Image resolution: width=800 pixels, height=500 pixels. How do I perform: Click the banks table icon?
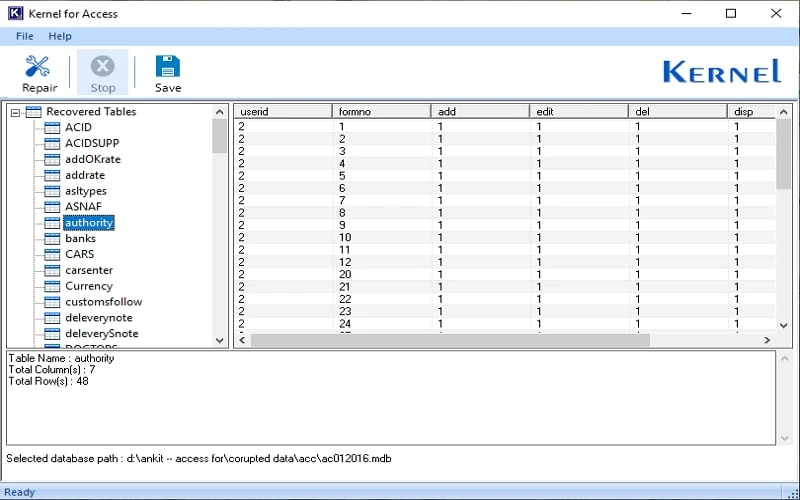pos(52,239)
